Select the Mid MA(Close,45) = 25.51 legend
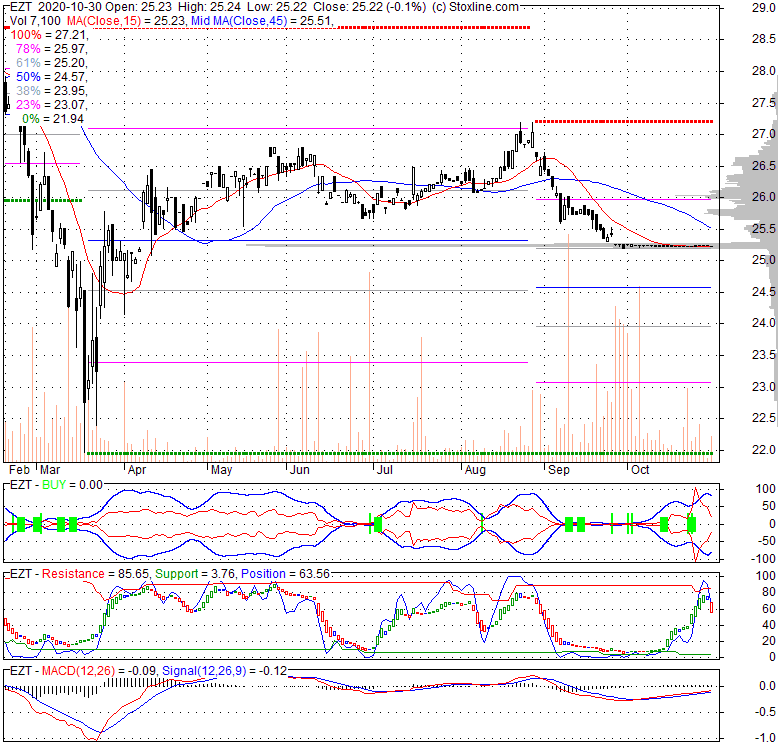Viewport: 780px width, 745px height. point(262,21)
